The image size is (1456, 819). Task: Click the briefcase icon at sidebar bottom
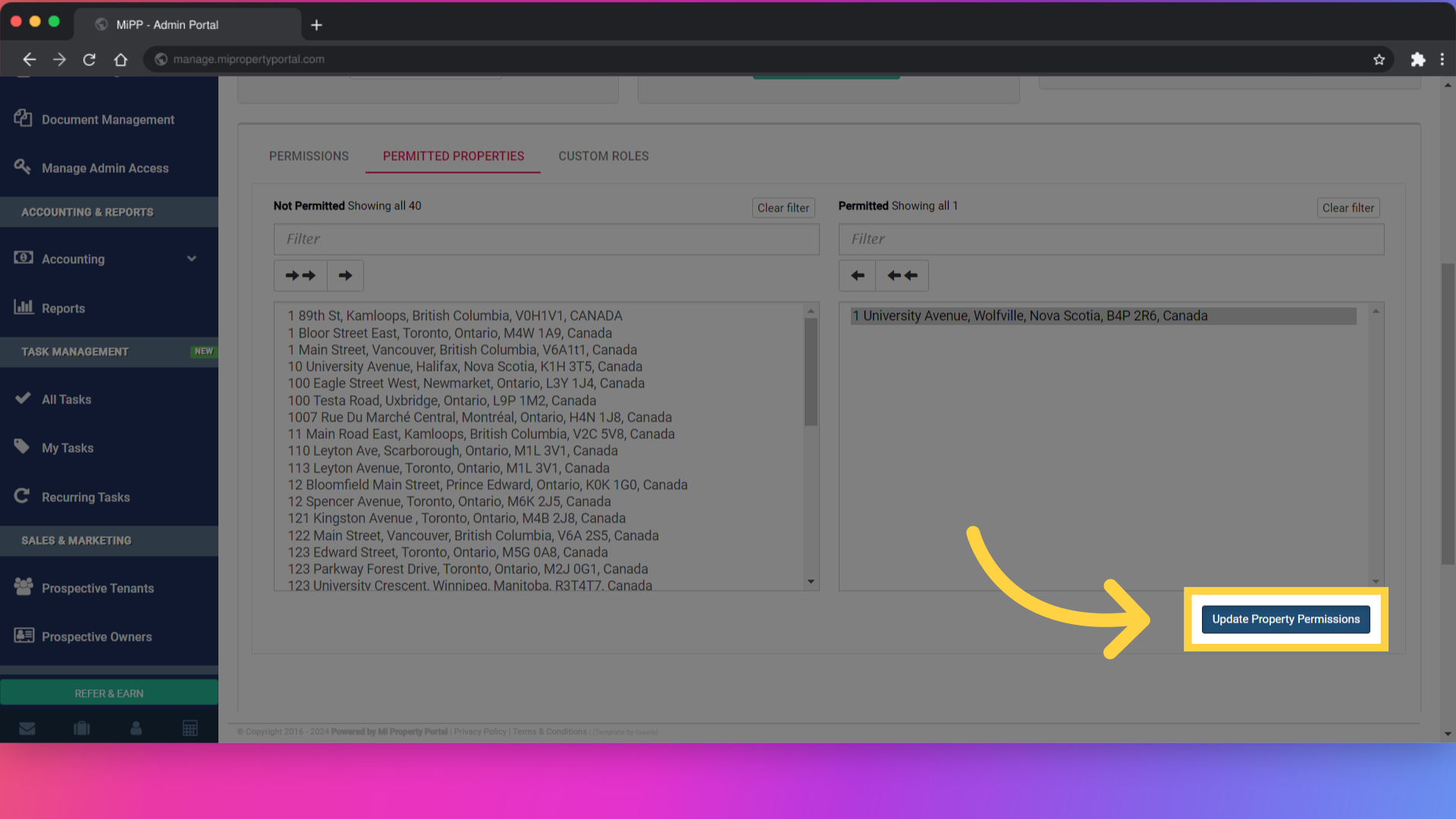(81, 727)
